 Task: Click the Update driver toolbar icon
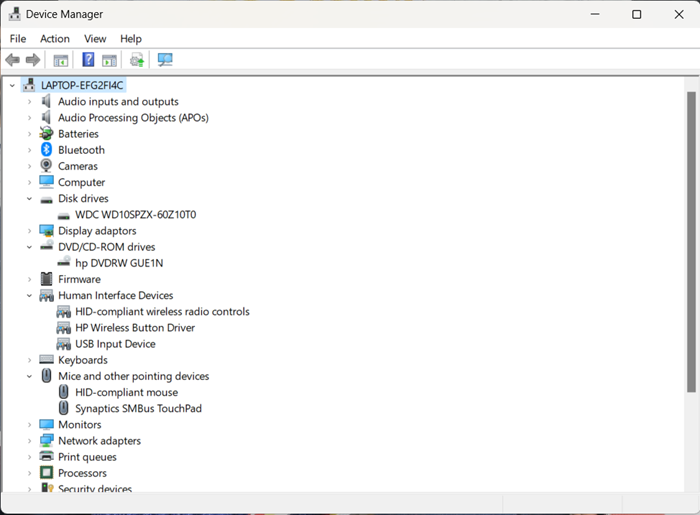(x=137, y=60)
